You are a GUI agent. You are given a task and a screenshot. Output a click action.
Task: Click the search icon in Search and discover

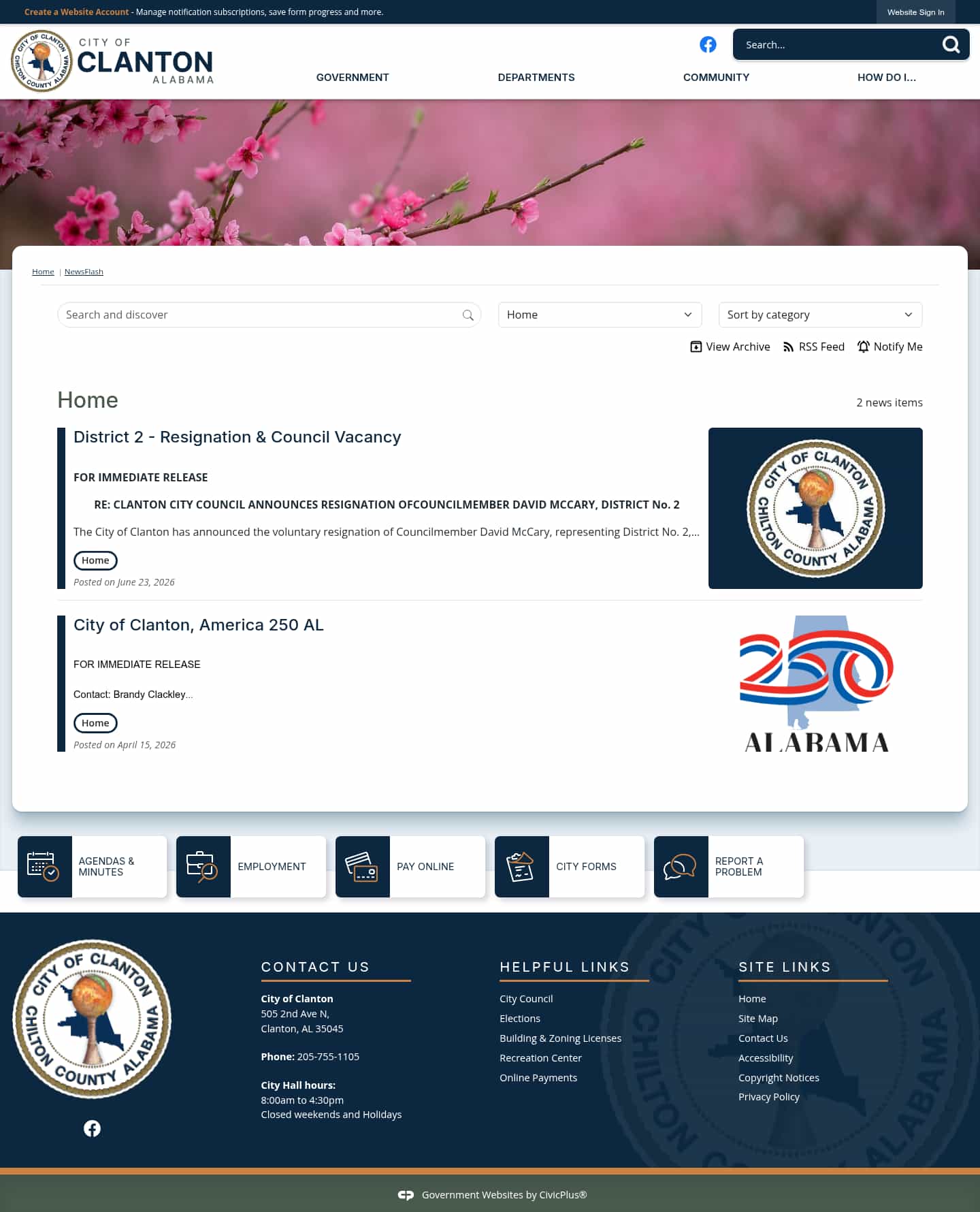(x=468, y=315)
